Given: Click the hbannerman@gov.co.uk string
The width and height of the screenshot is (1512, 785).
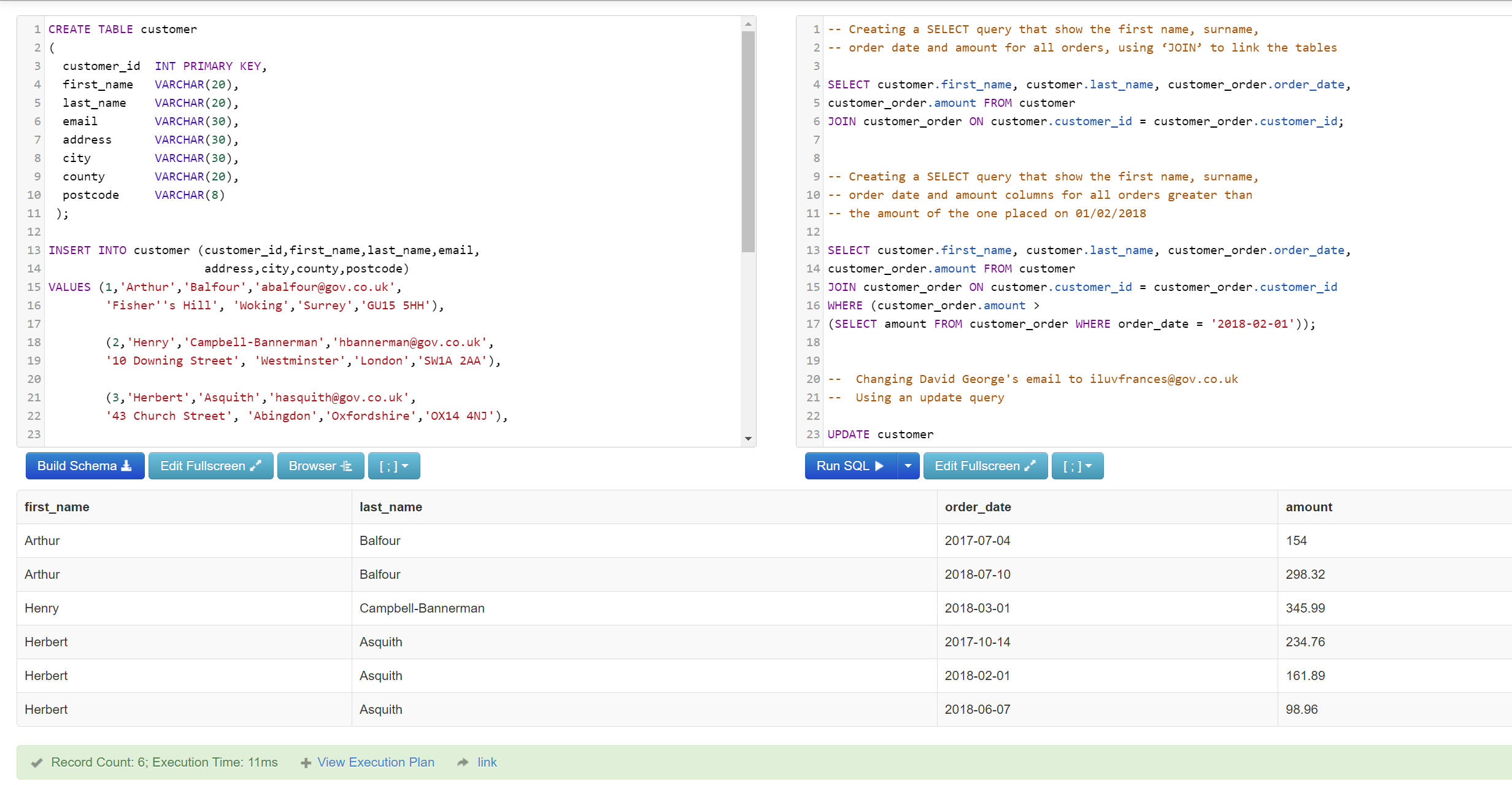Looking at the screenshot, I should (410, 342).
